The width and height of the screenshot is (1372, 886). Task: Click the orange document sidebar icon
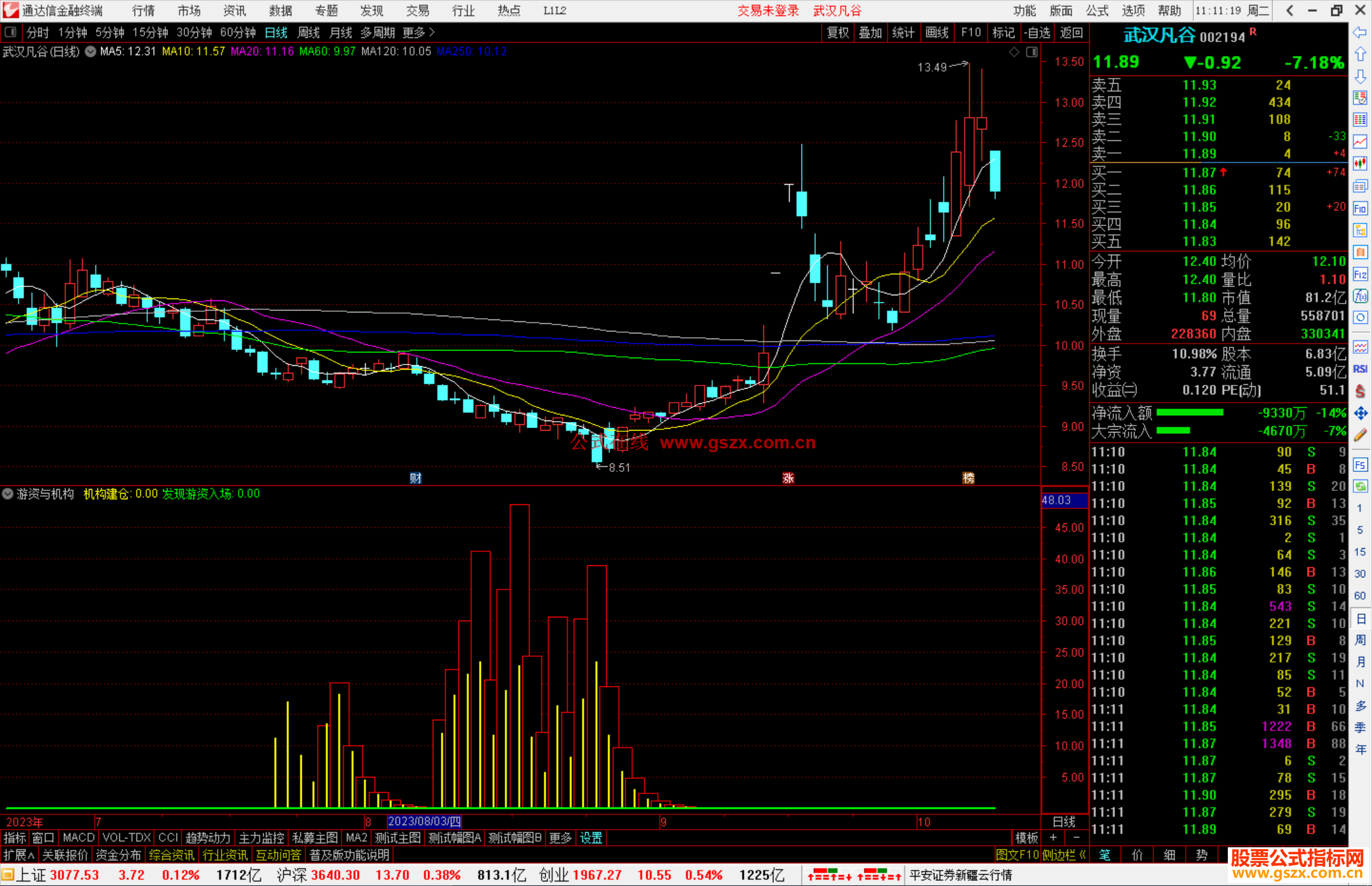1360,252
